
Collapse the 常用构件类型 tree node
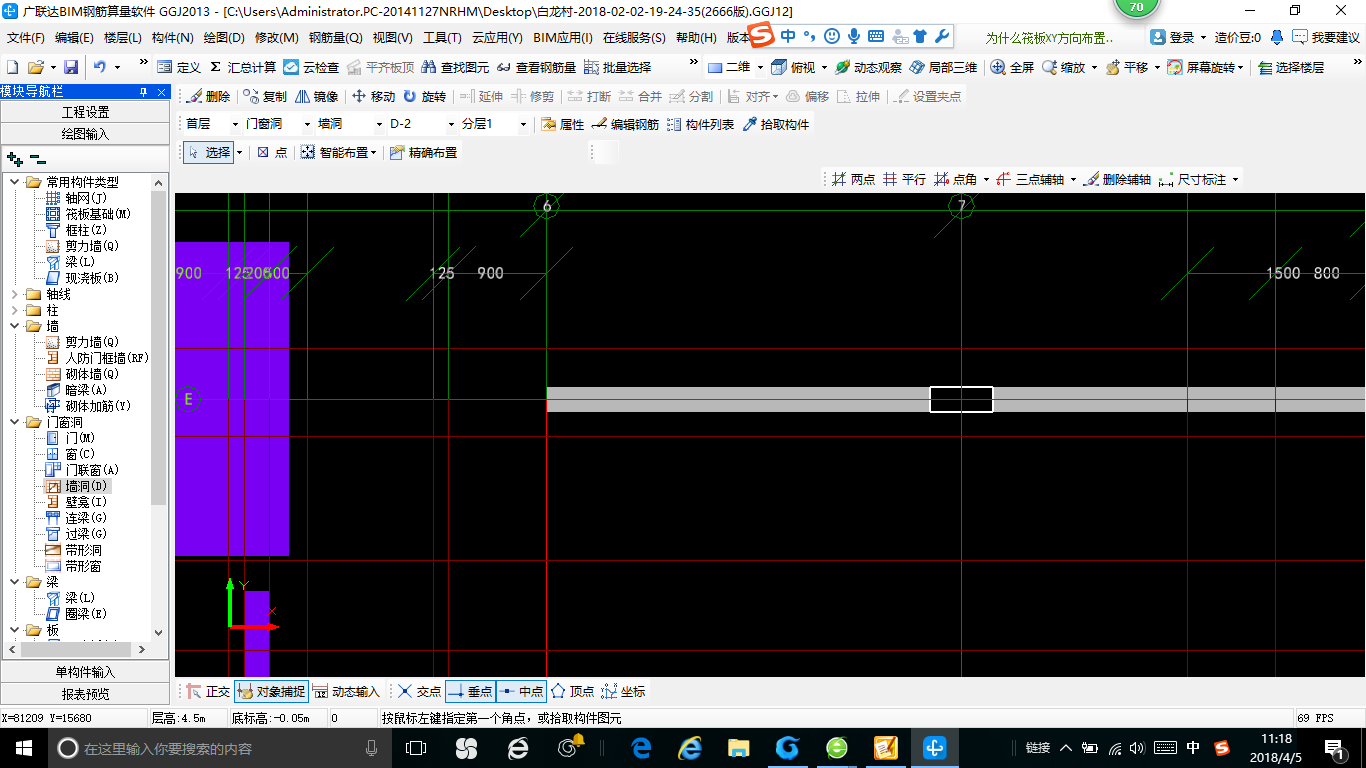click(15, 182)
